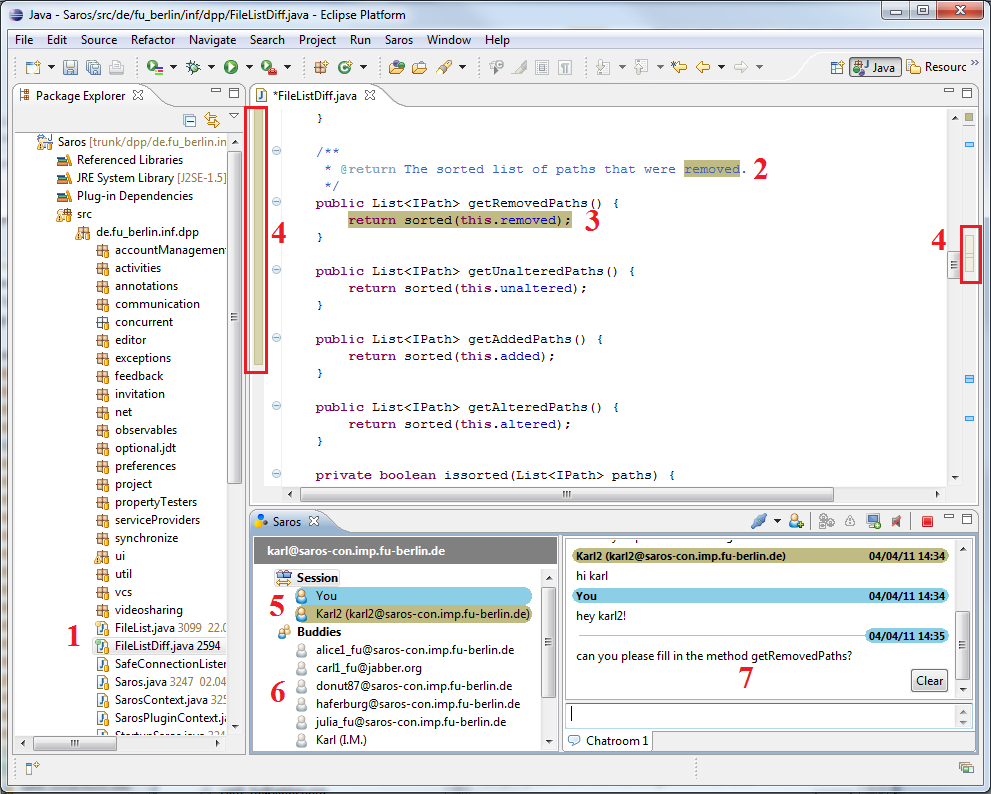991x794 pixels.
Task: Open the Saros Connect account dropdown
Action: pos(777,521)
